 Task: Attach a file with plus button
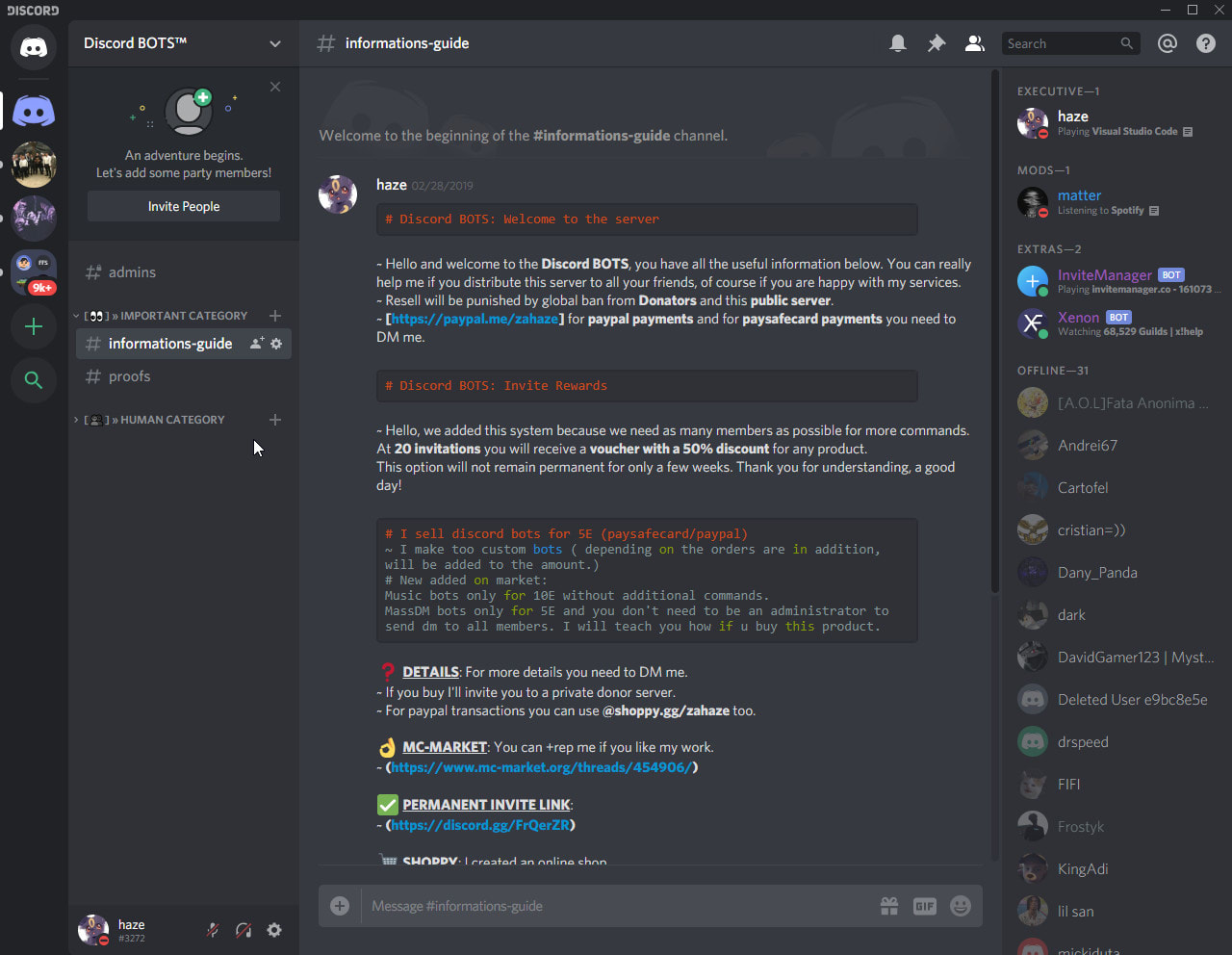340,906
